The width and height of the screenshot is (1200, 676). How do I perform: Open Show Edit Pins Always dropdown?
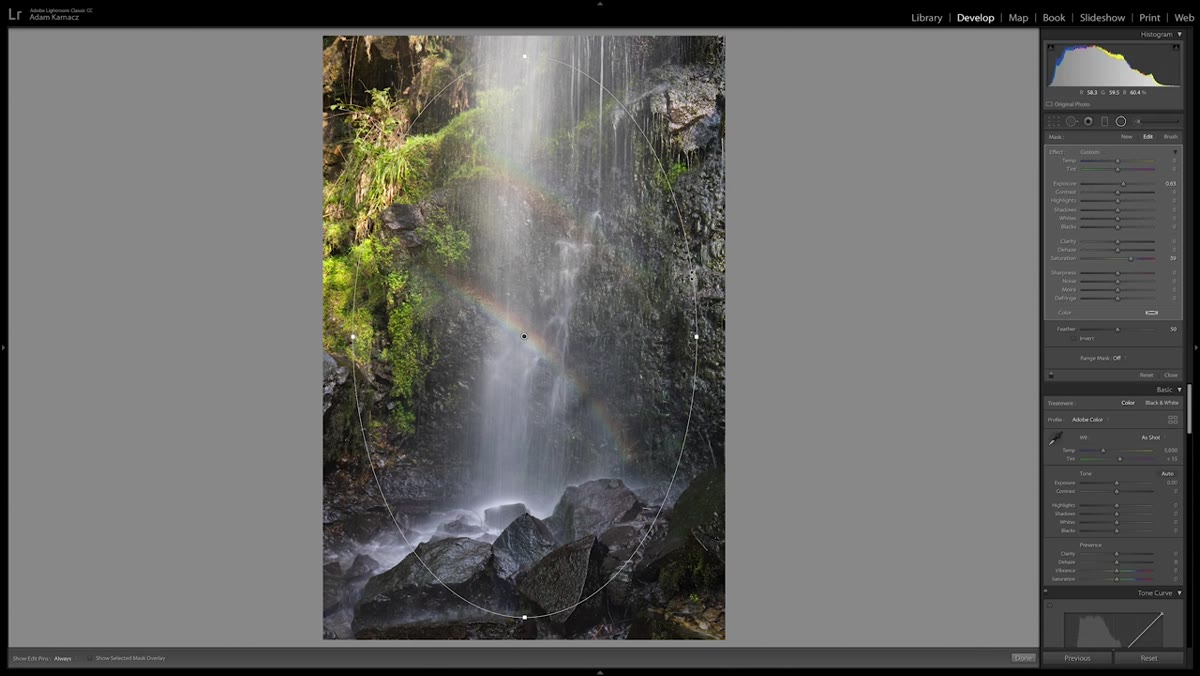pos(63,658)
